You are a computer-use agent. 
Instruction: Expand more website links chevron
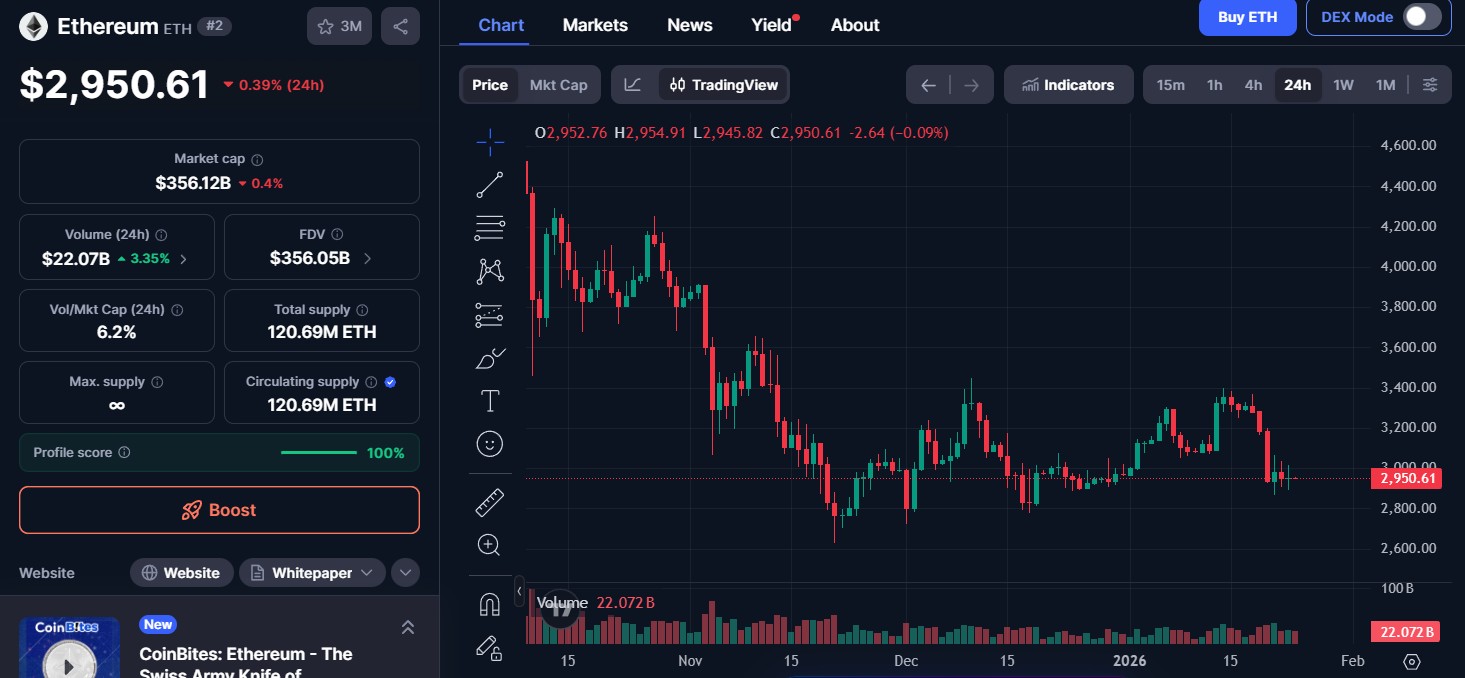click(405, 573)
